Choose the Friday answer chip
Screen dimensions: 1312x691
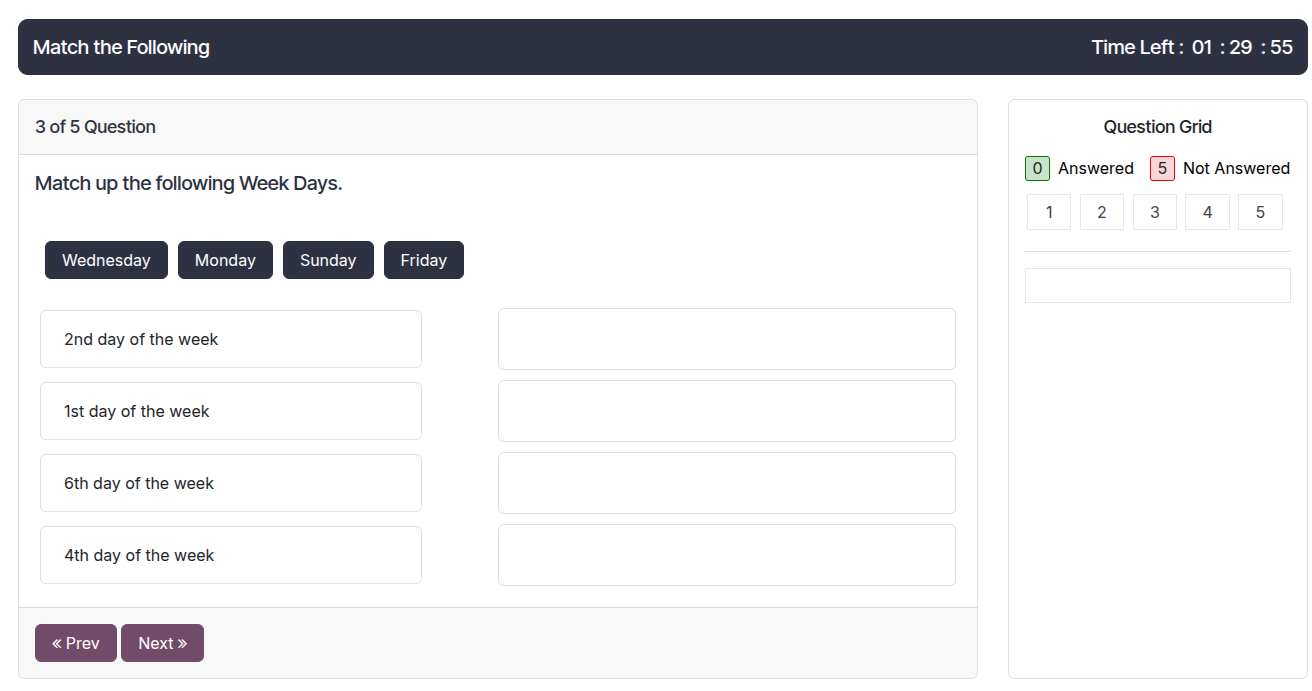tap(423, 260)
